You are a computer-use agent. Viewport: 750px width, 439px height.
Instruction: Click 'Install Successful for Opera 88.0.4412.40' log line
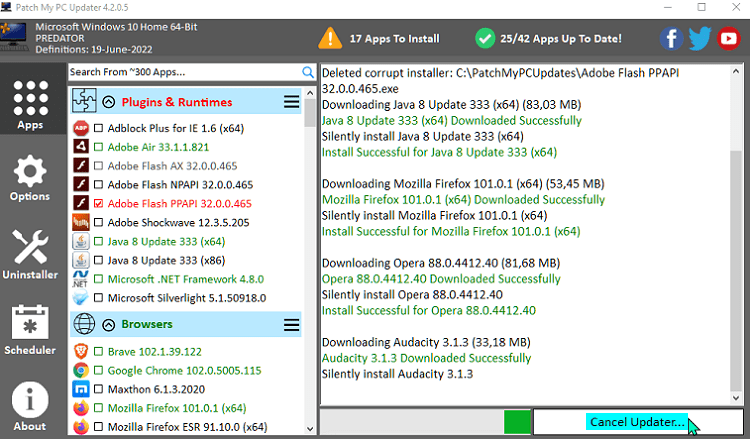429,310
